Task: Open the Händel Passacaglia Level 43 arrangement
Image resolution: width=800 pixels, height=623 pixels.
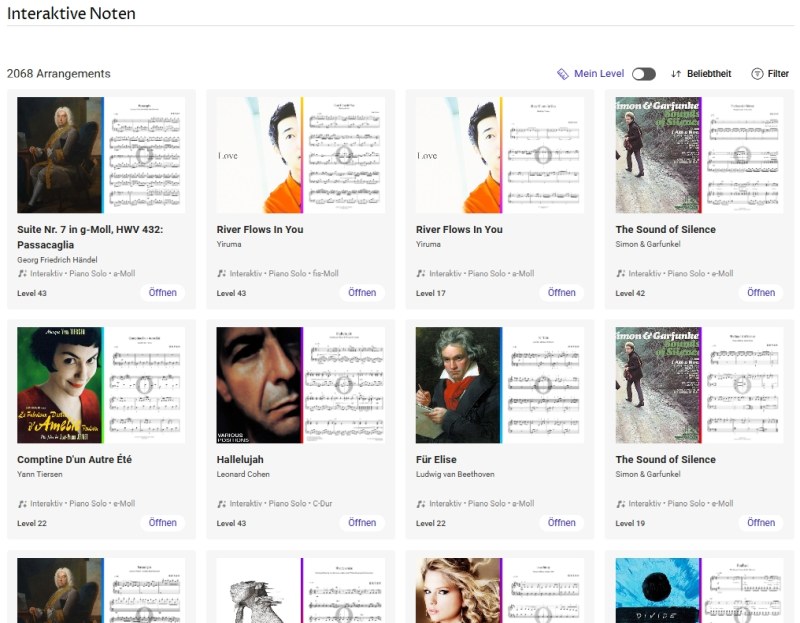Action: (163, 293)
